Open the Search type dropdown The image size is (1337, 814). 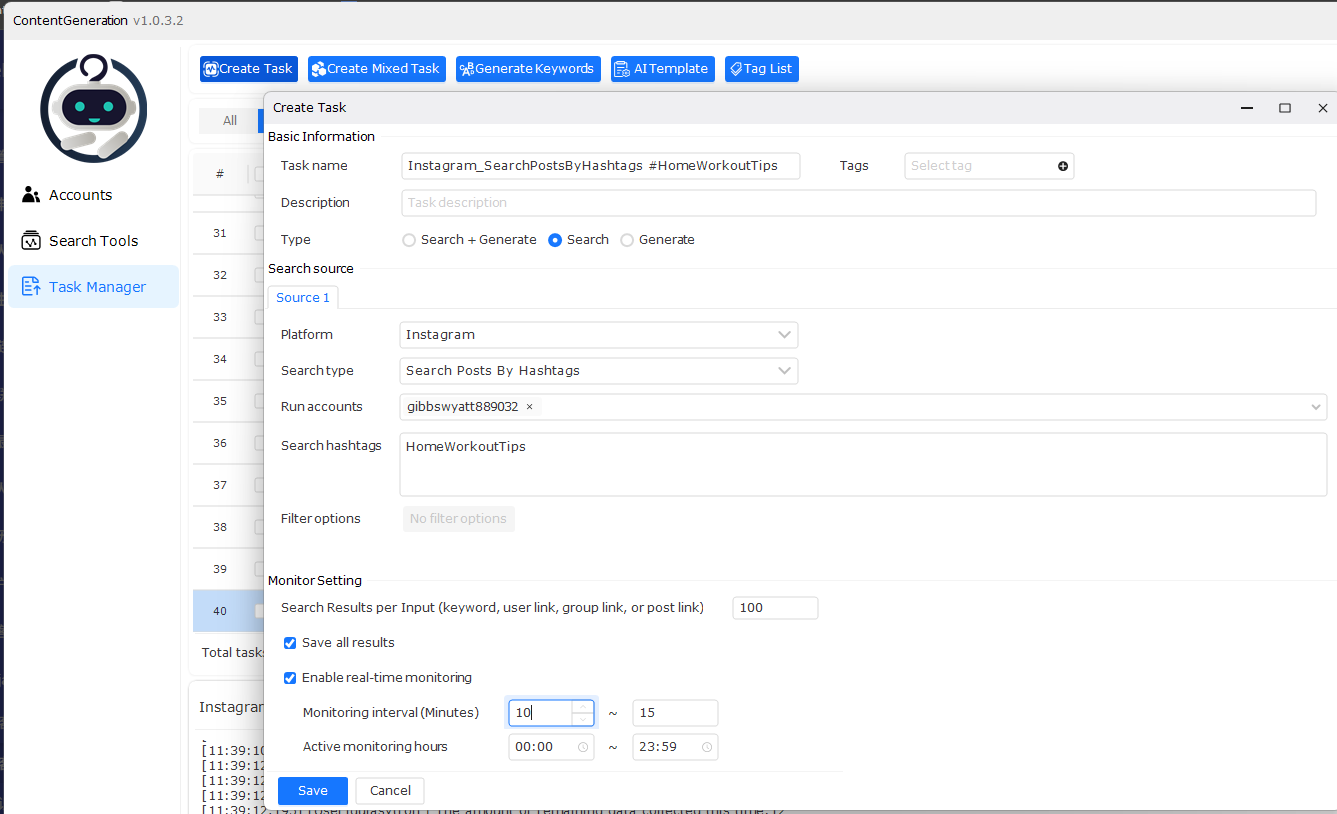(x=784, y=371)
